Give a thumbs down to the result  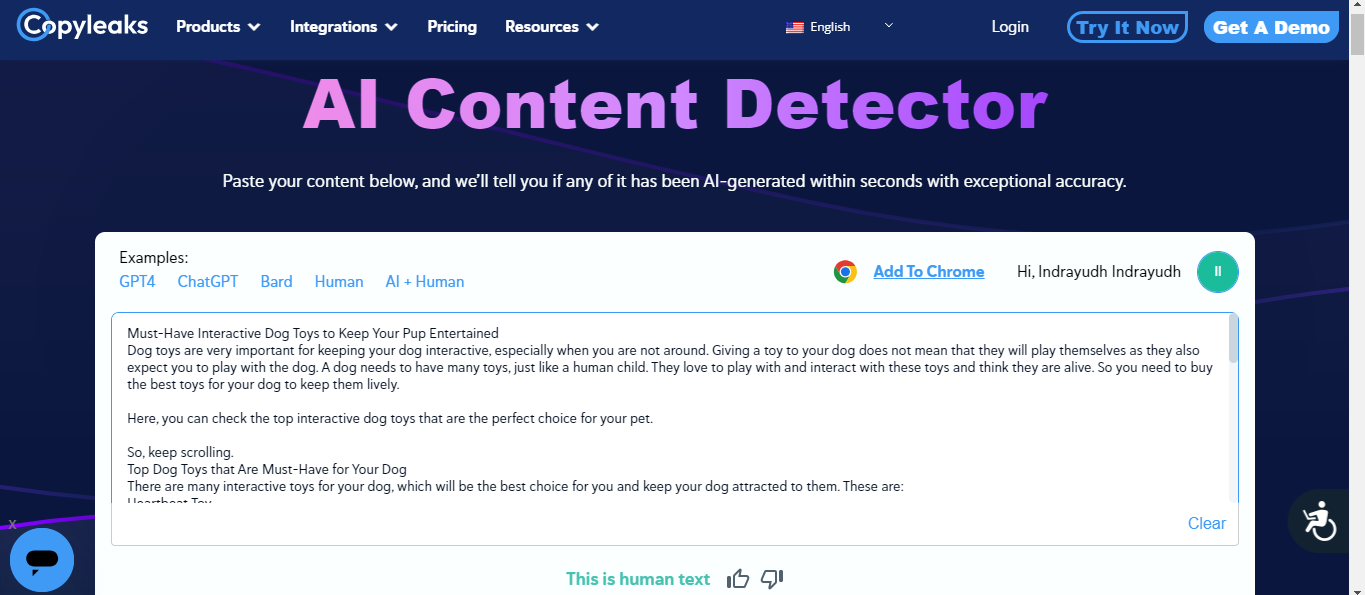pyautogui.click(x=772, y=578)
